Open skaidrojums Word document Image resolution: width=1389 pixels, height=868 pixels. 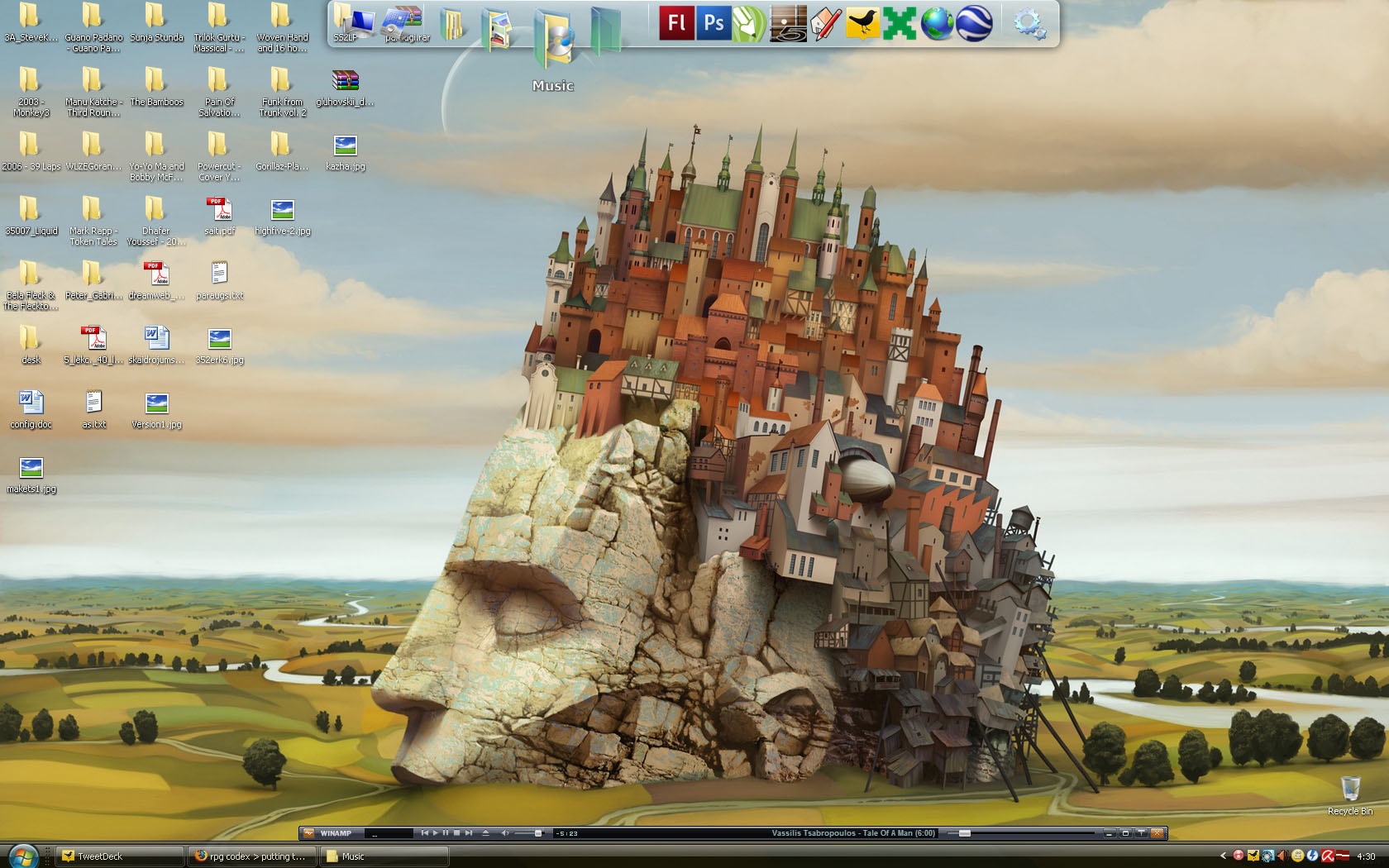click(156, 346)
